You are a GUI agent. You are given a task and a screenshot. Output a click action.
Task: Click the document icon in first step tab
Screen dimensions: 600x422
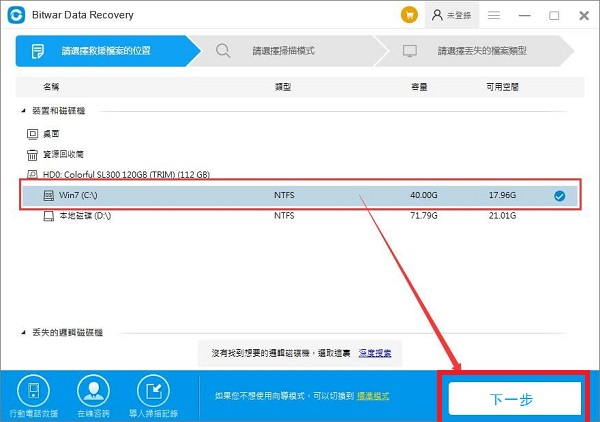pos(38,51)
